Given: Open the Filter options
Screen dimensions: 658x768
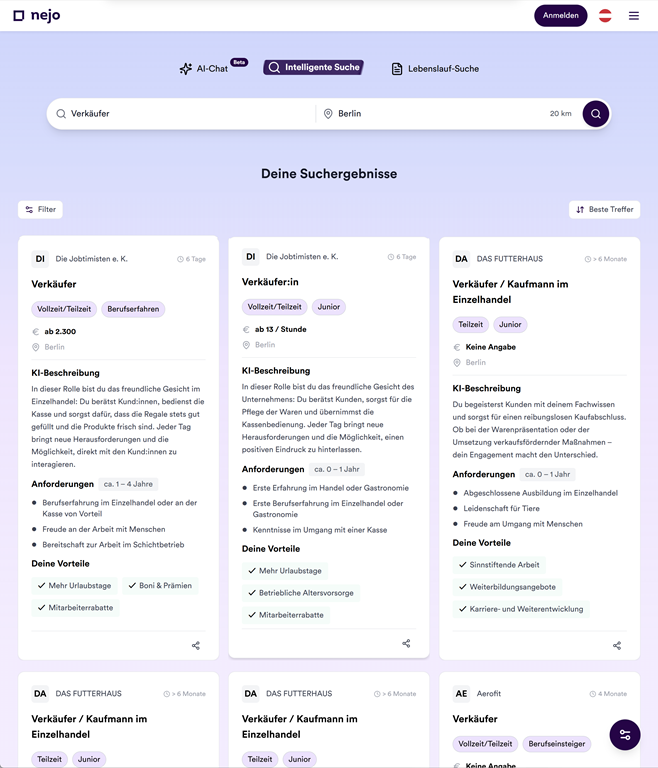Looking at the screenshot, I should 40,210.
